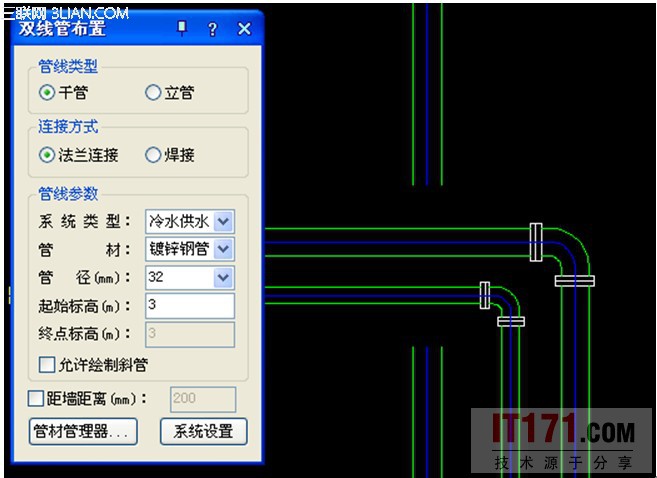Viewport: 657px width, 478px height.
Task: Open help via the question mark icon
Action: 212,29
